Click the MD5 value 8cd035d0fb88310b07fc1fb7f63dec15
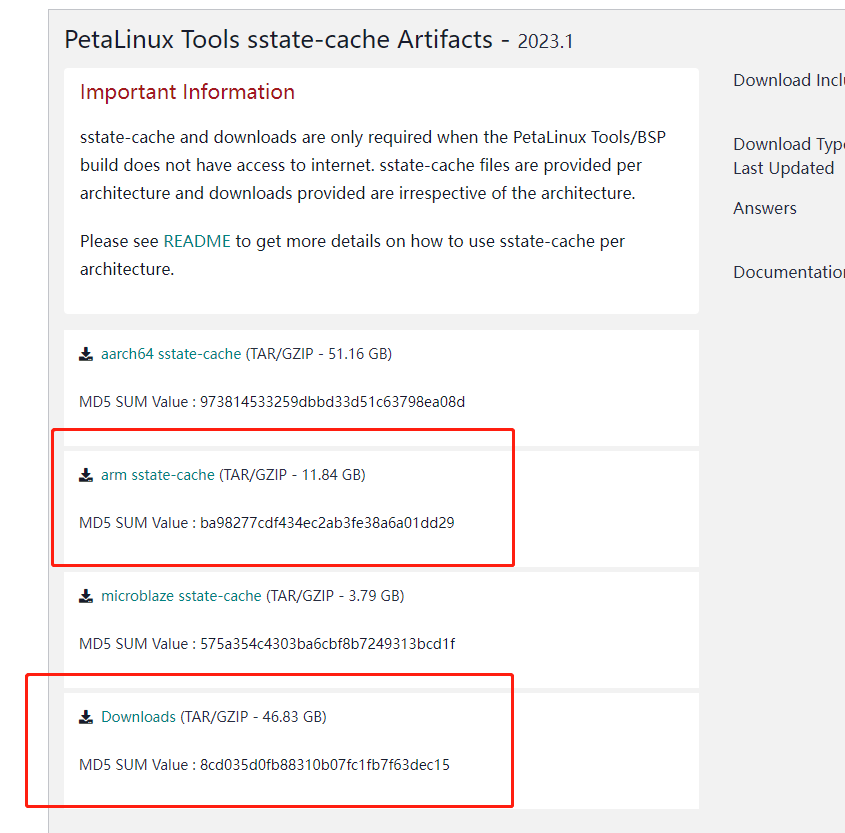 (x=325, y=765)
